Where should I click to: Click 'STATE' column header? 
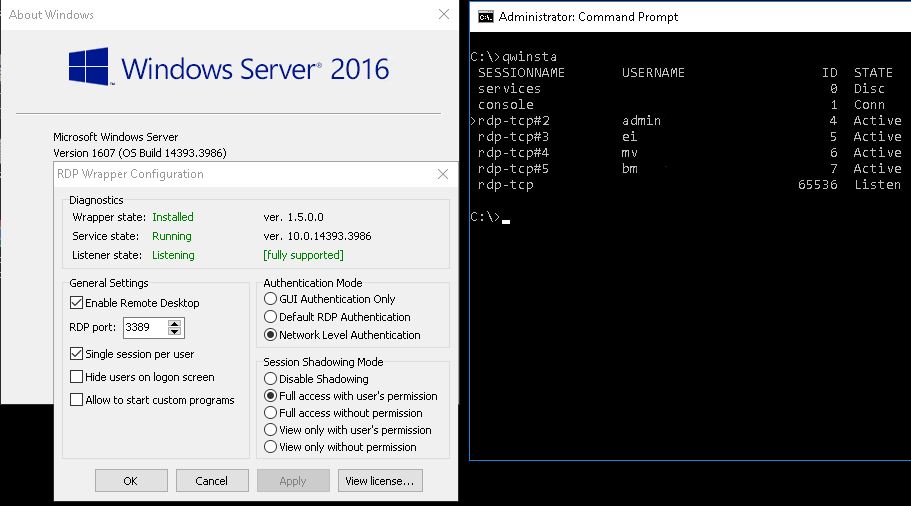(x=873, y=73)
